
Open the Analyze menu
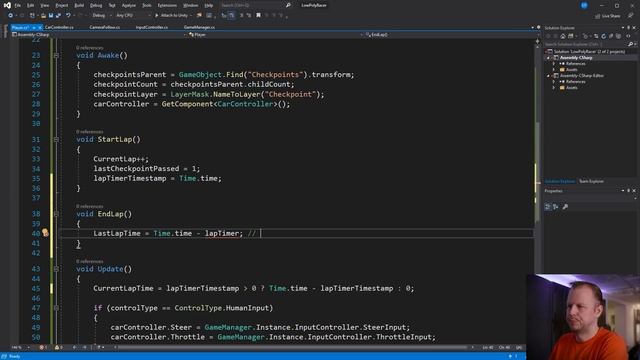point(129,5)
